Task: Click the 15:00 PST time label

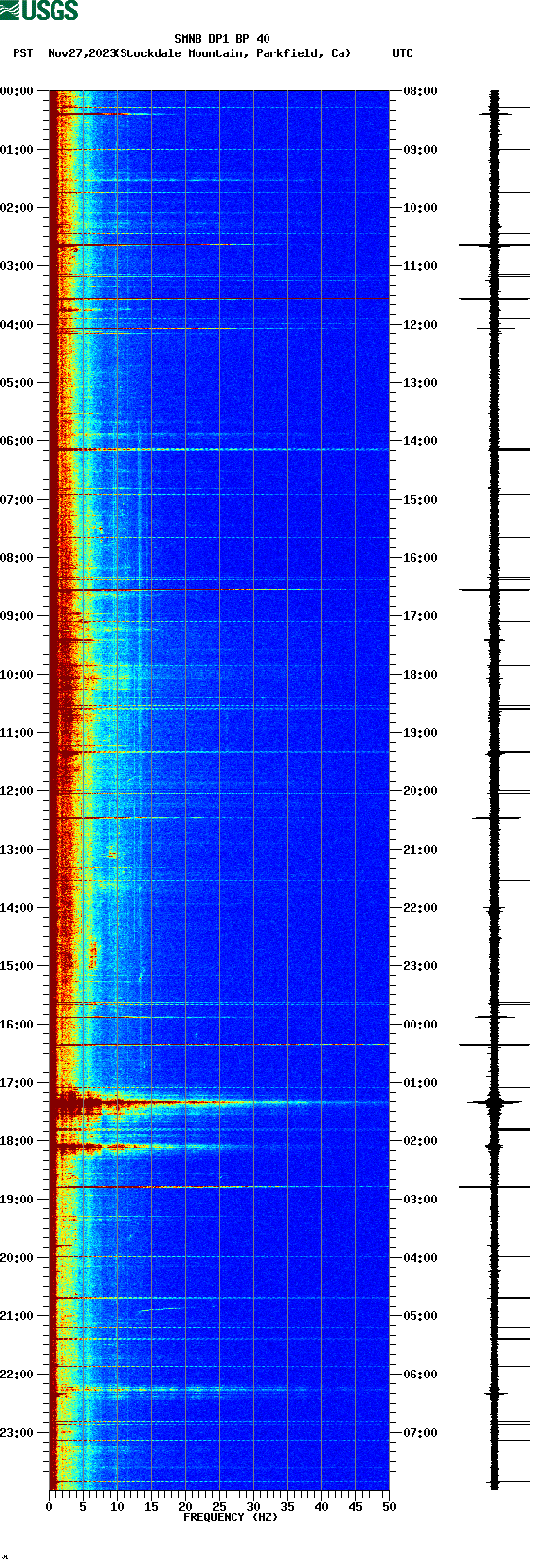Action: click(x=18, y=966)
